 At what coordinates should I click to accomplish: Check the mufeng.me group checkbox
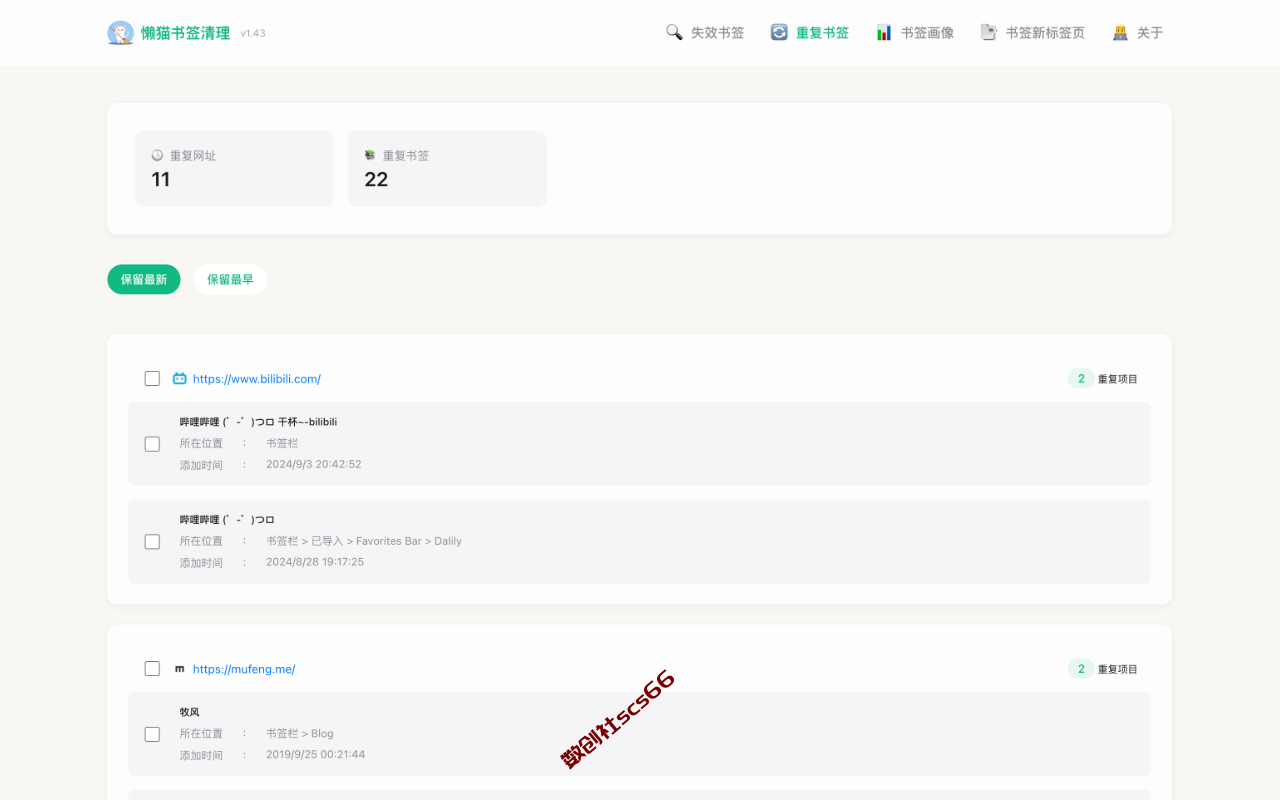152,669
